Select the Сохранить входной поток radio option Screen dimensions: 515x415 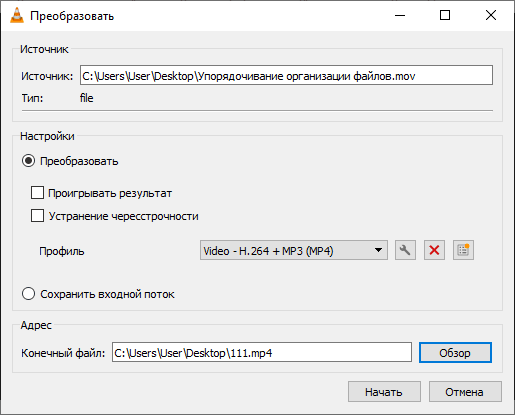(x=28, y=294)
